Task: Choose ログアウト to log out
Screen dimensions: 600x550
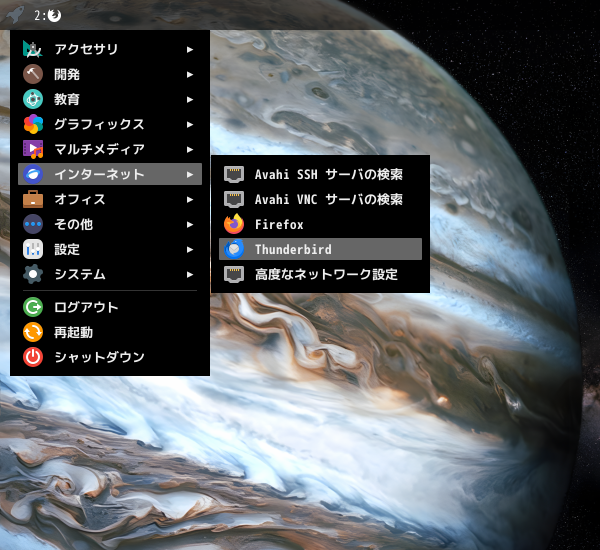Action: [110, 307]
